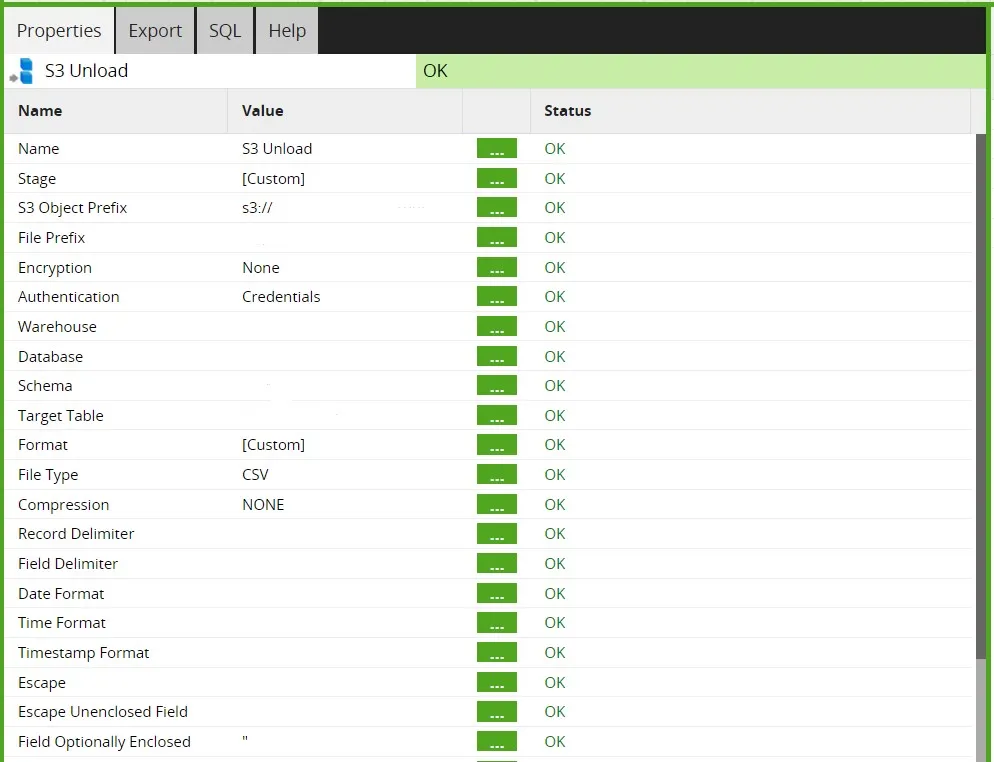Open the Export tab

click(x=155, y=30)
